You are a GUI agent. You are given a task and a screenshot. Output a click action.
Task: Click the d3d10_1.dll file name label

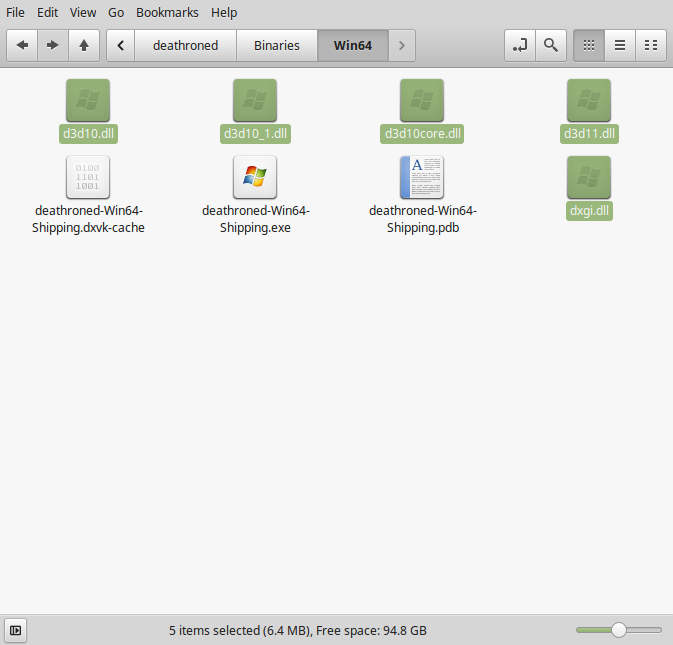click(255, 134)
